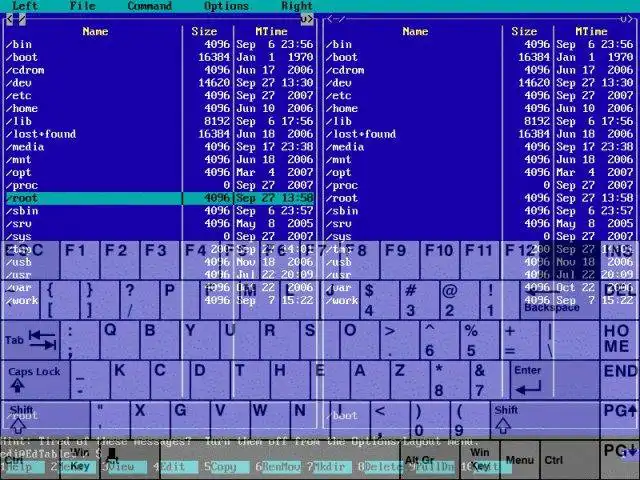Select /mnt in the right panel
This screenshot has width=640, height=480.
coord(479,160)
